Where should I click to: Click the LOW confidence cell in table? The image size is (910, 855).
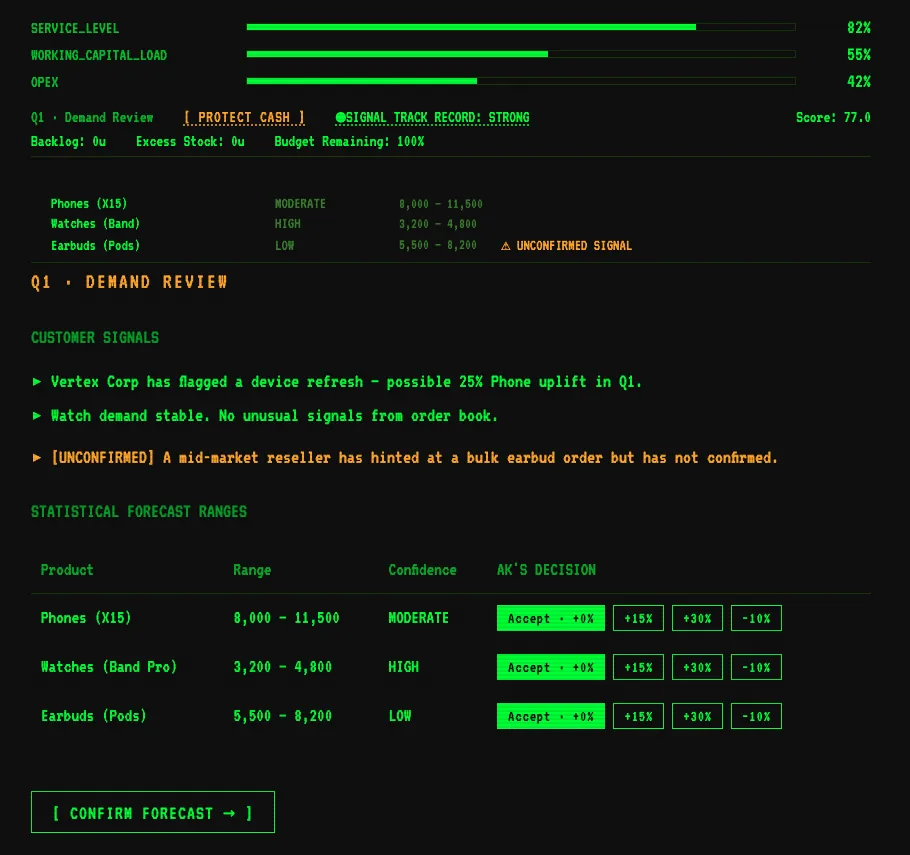[x=400, y=716]
